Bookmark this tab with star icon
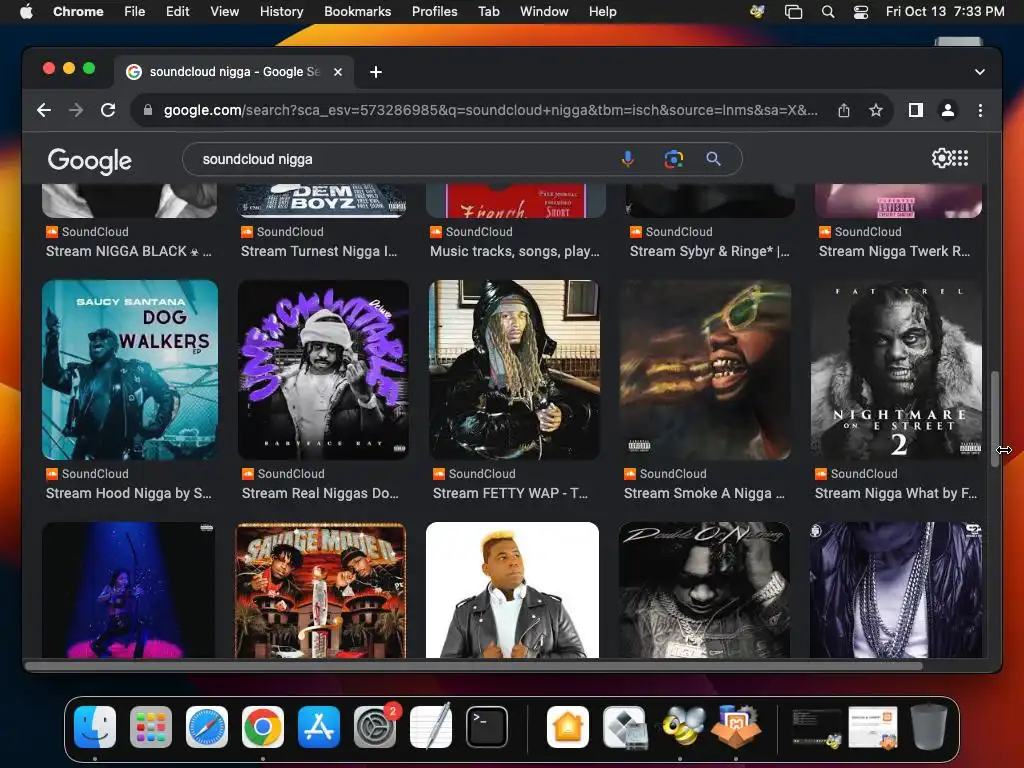 (876, 110)
